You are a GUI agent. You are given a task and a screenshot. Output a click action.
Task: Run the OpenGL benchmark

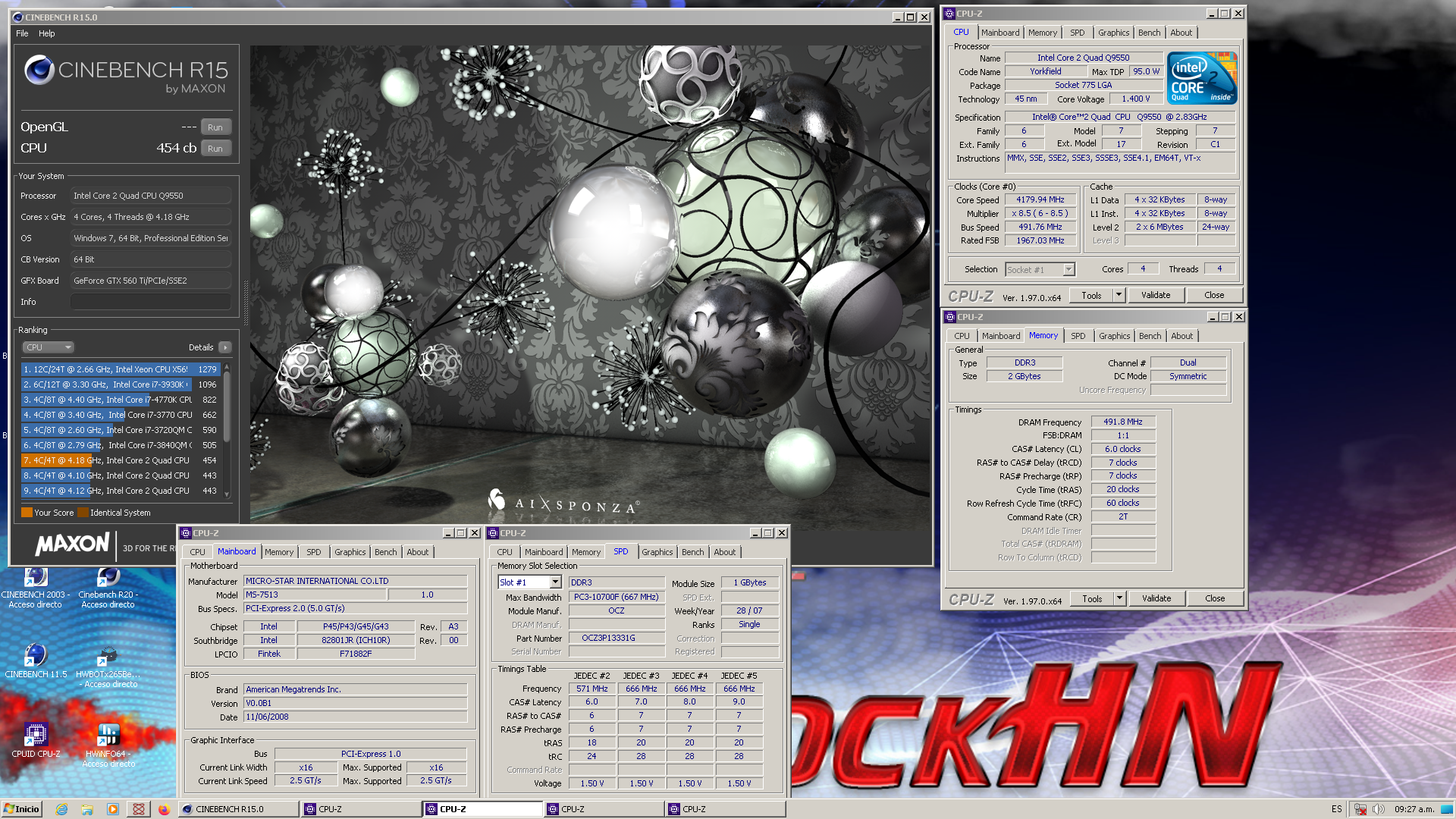(215, 127)
